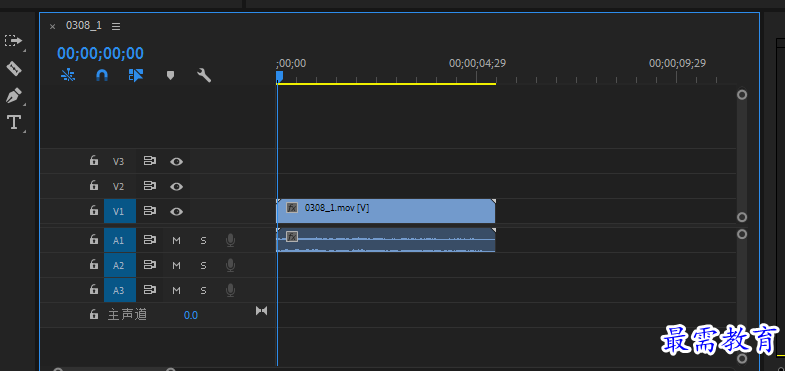This screenshot has height=371, width=785.
Task: Click the top handle of the video vertical scrollbar
Action: click(742, 95)
